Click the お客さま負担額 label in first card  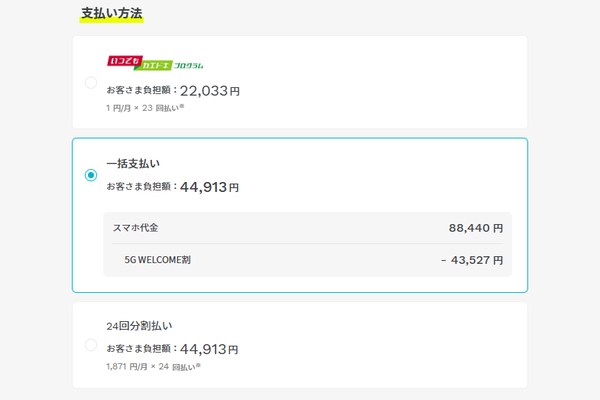click(139, 90)
